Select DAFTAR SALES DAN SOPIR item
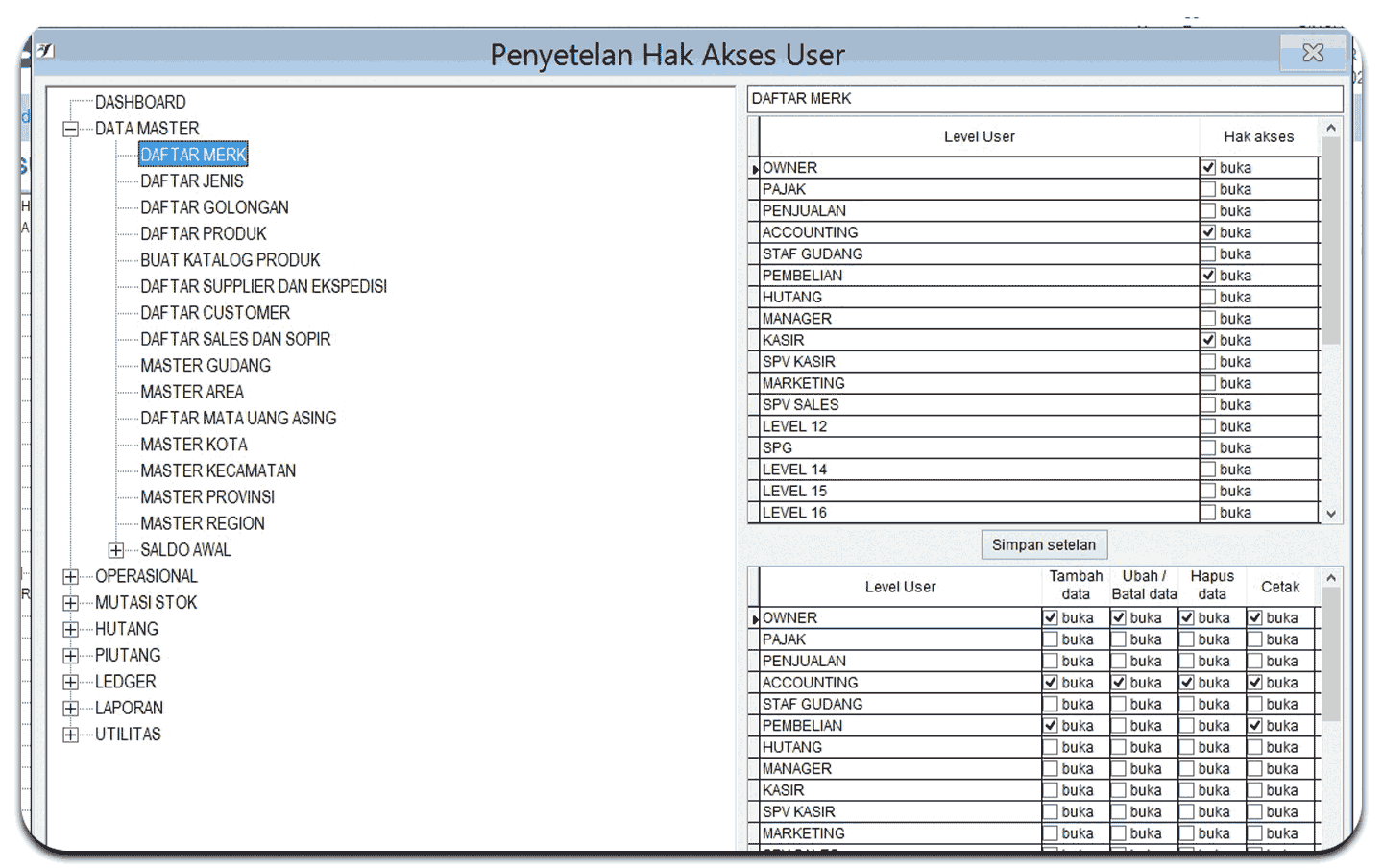 [x=235, y=340]
